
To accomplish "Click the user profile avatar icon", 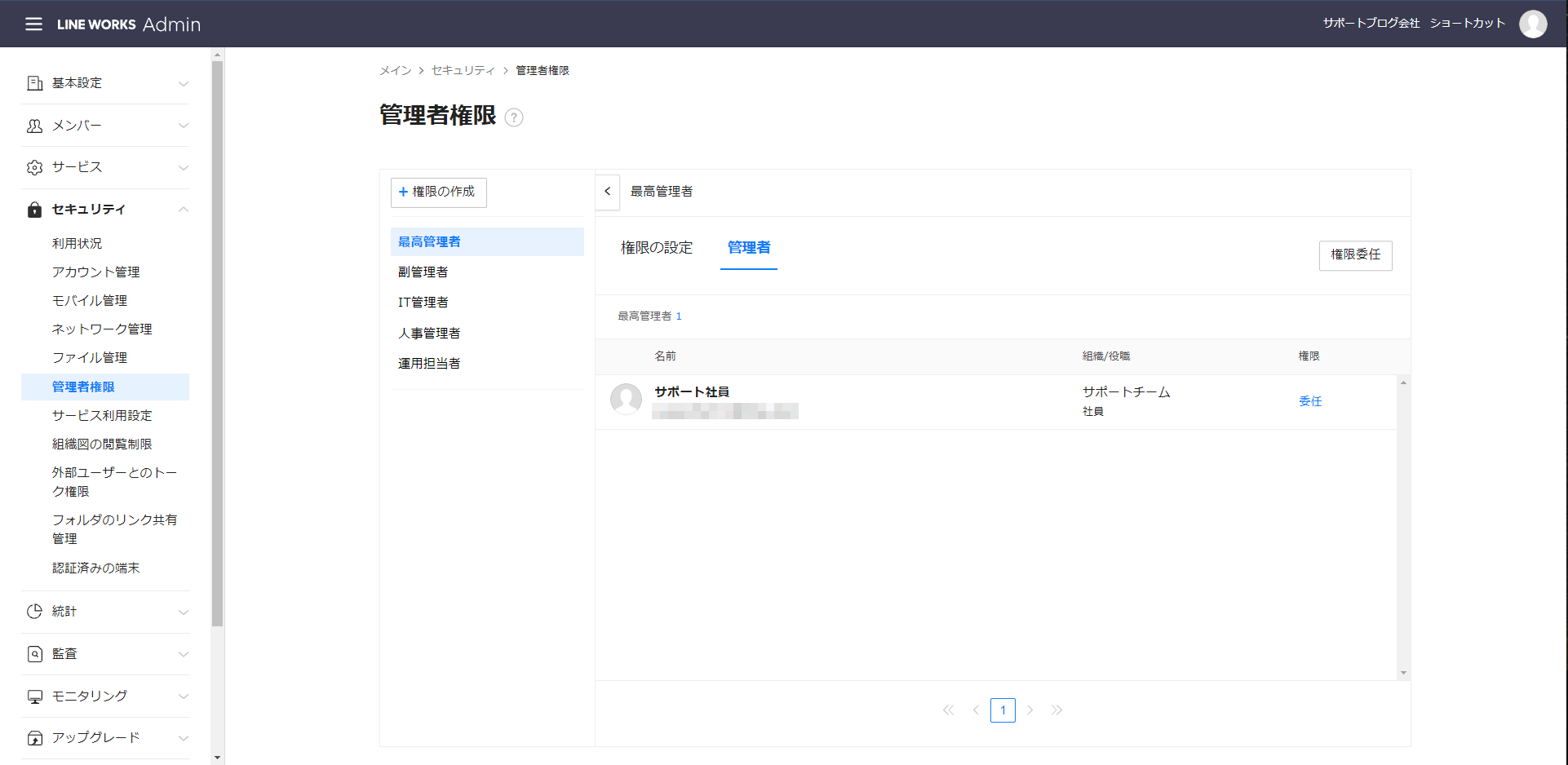I will click(1532, 24).
